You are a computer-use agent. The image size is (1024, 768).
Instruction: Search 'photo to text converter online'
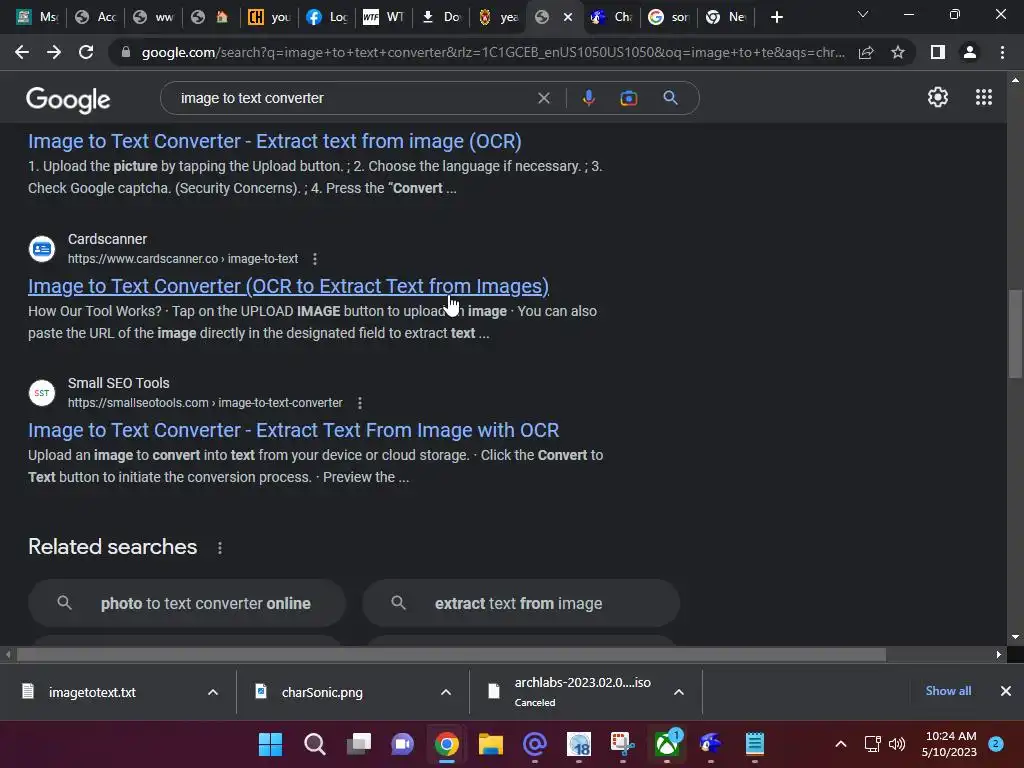point(187,603)
